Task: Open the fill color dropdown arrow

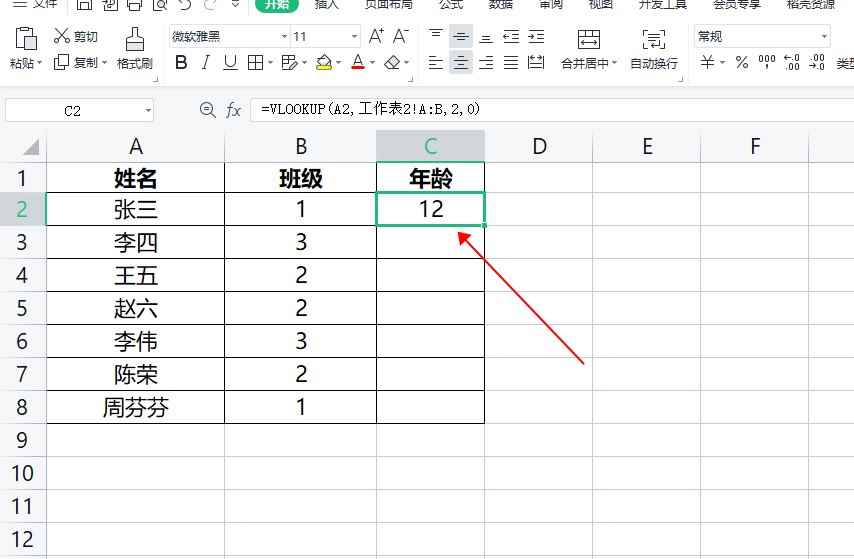Action: tap(339, 63)
